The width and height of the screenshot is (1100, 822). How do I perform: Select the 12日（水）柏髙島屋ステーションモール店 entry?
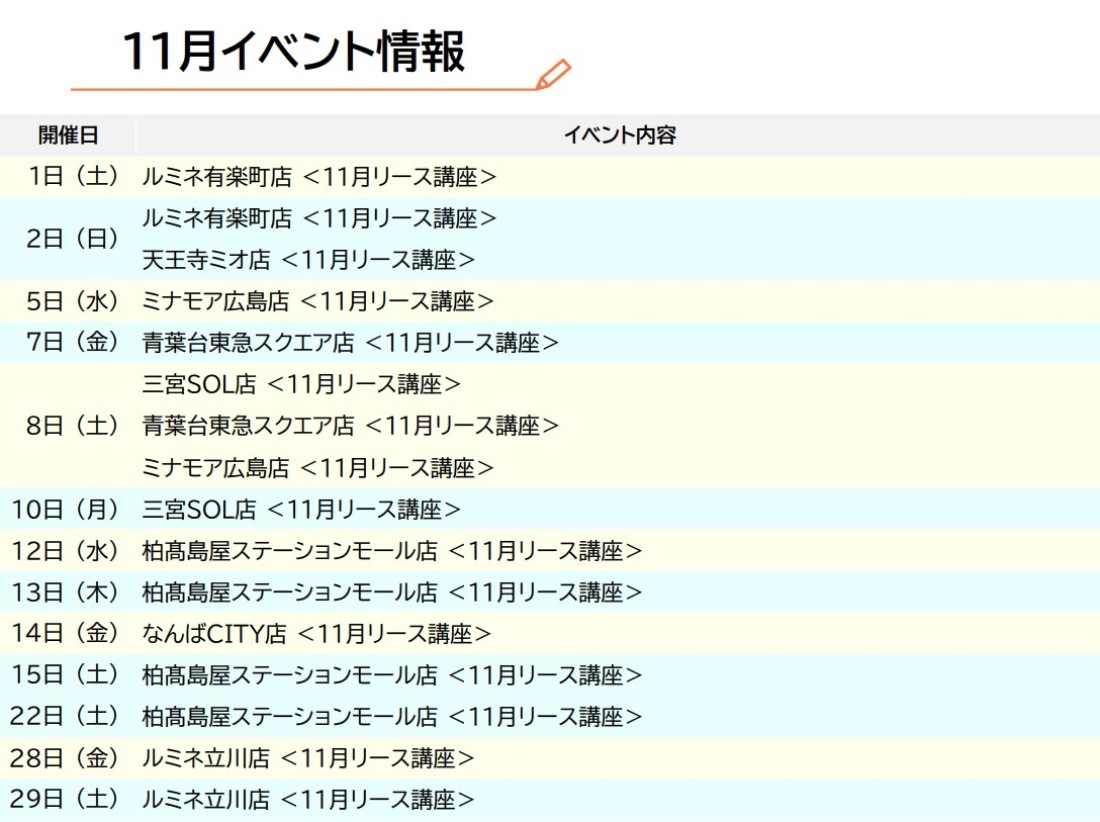391,551
